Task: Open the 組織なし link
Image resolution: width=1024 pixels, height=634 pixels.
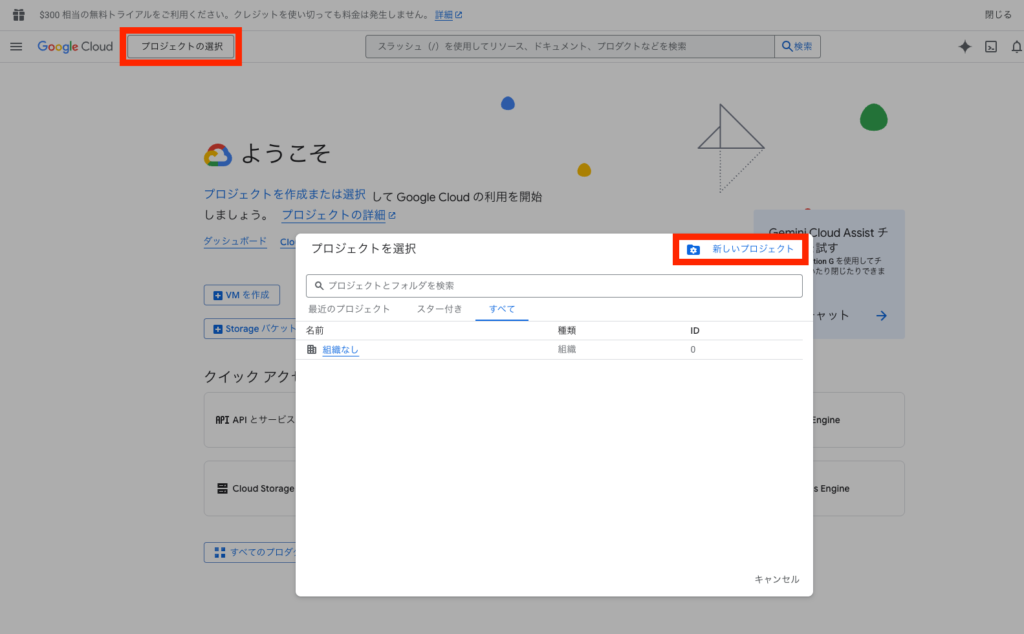Action: click(340, 350)
